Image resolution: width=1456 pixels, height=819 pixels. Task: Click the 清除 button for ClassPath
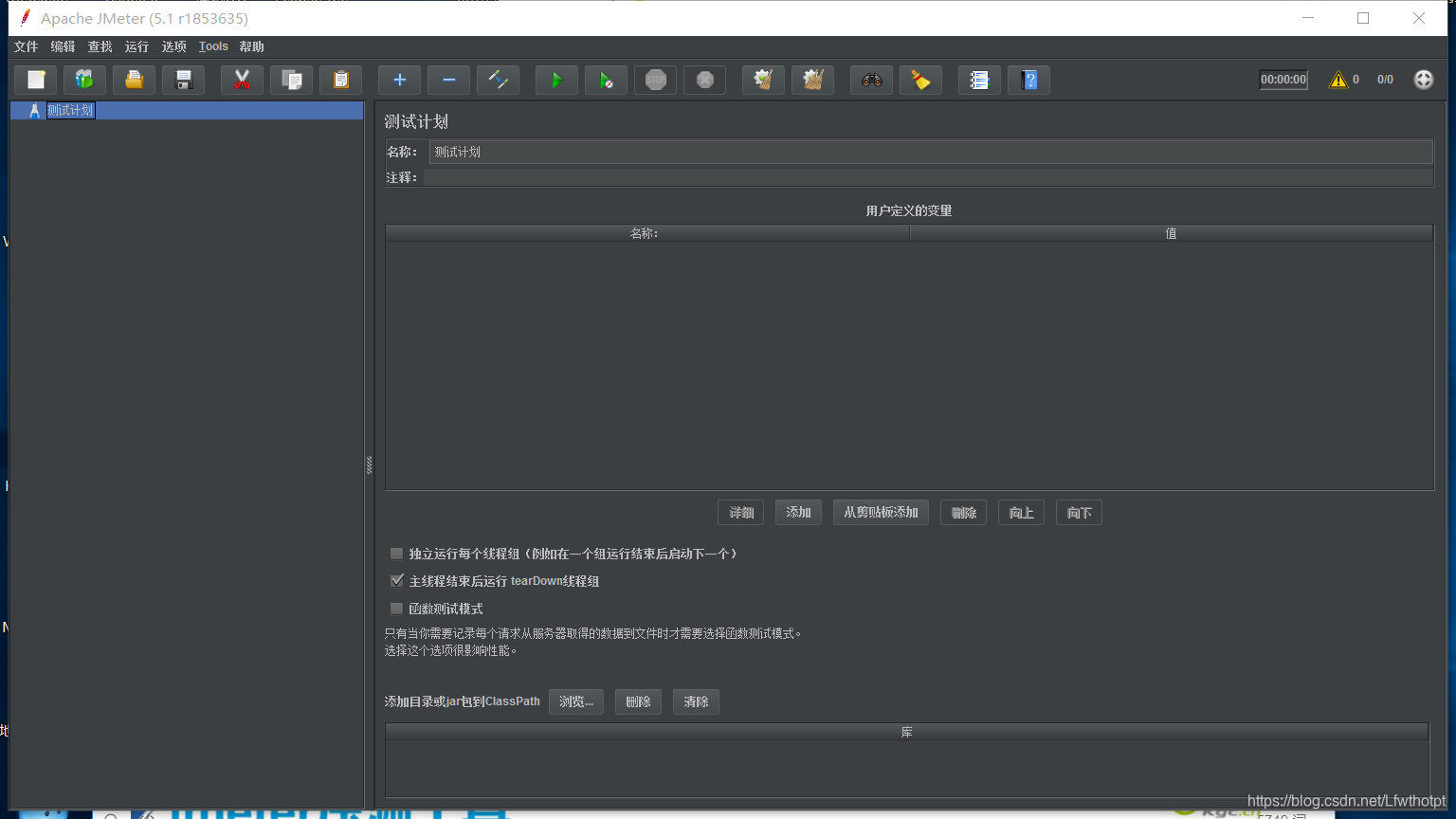697,702
